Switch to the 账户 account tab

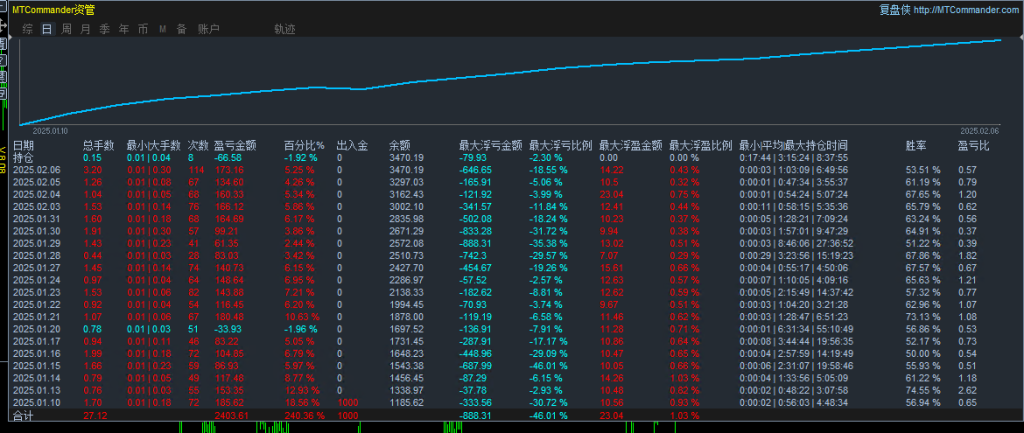click(208, 29)
